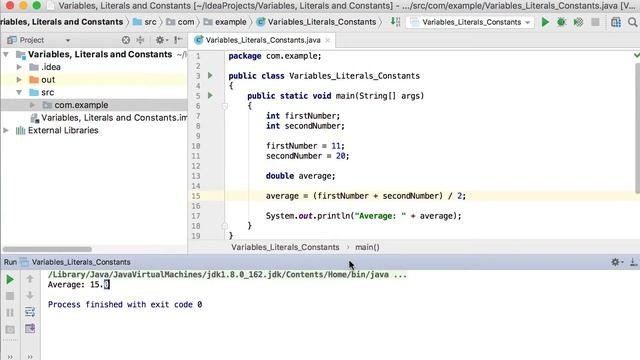Select the out folder in the tree
The height and width of the screenshot is (360, 640).
coord(94,80)
